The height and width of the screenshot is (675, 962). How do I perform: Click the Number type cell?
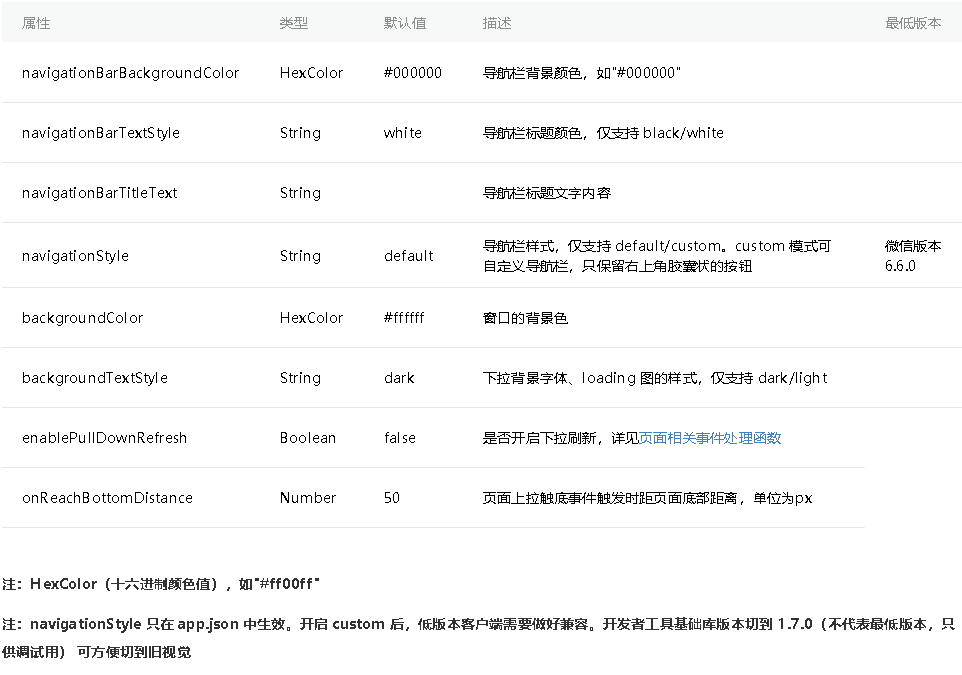coord(308,498)
